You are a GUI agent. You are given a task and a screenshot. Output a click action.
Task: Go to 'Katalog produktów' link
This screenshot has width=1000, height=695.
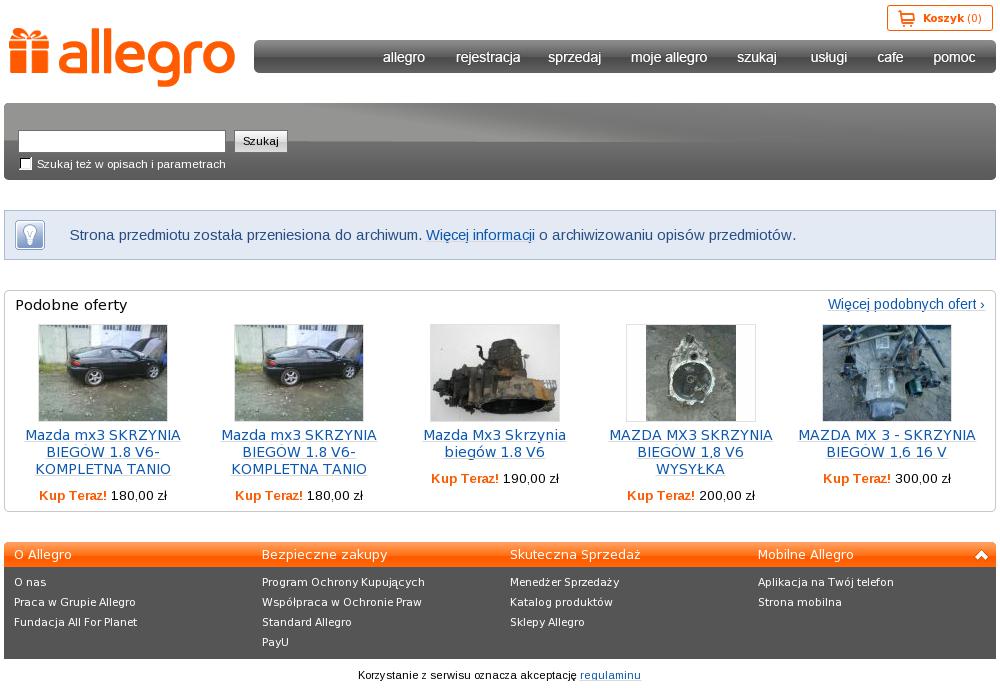point(561,602)
